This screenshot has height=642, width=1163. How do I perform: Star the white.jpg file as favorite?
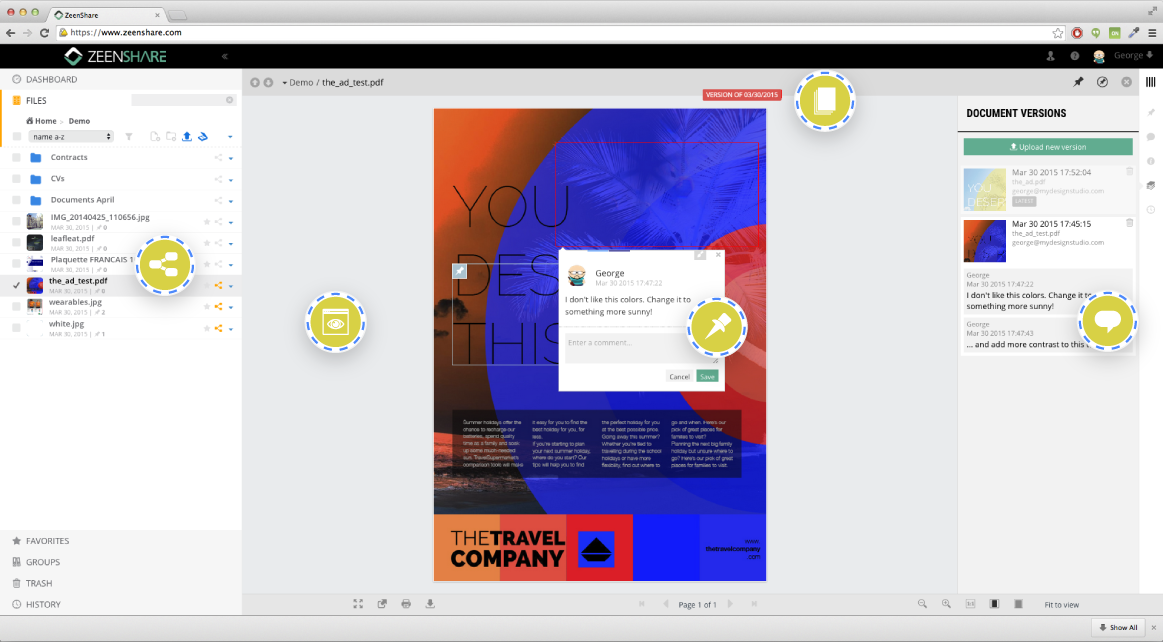click(x=207, y=328)
